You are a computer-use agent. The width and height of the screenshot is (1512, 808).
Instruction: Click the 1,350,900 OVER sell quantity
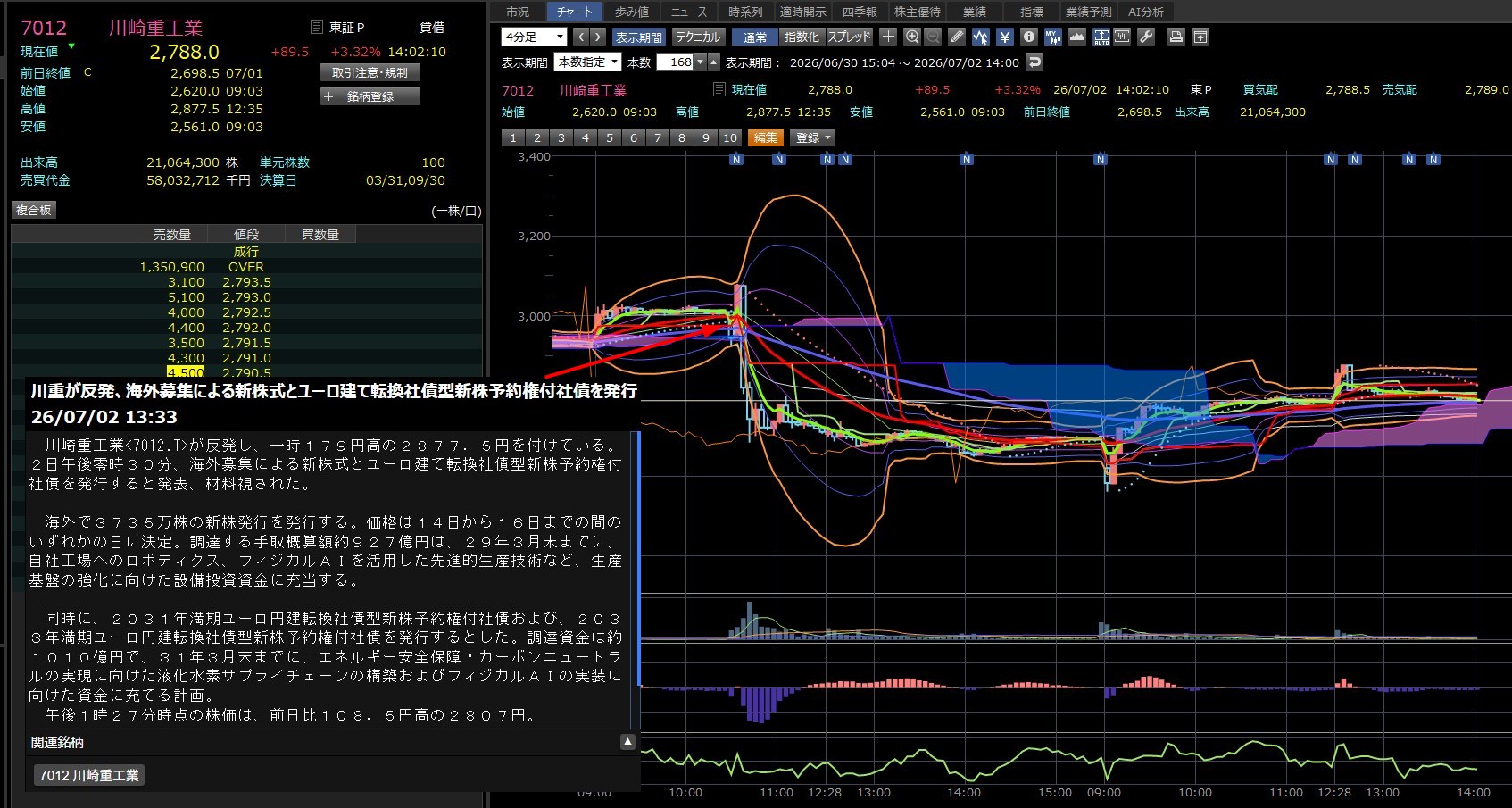tap(171, 267)
